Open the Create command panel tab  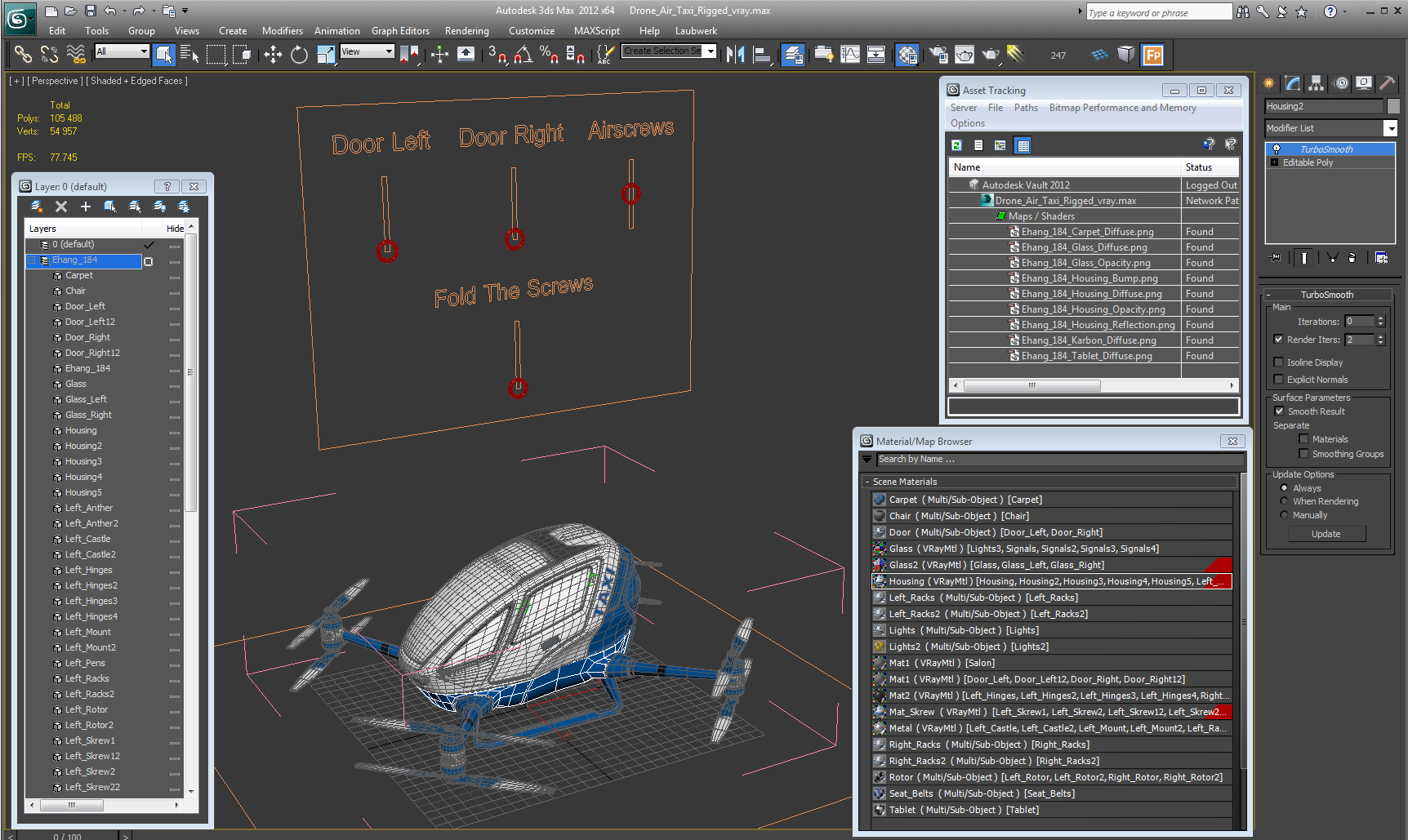pos(1268,83)
